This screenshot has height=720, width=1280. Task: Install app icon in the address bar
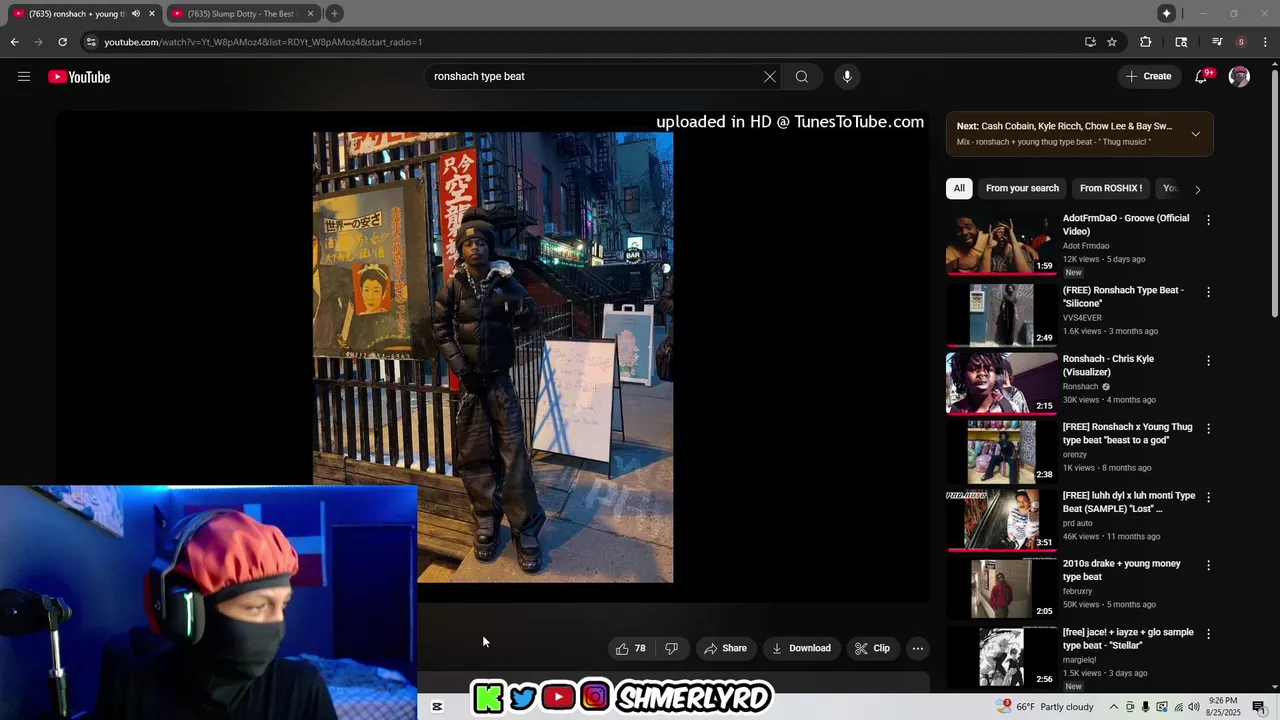tap(1090, 42)
